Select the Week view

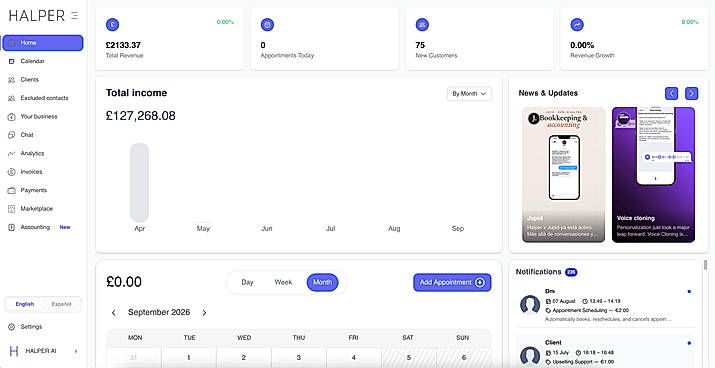tap(283, 282)
